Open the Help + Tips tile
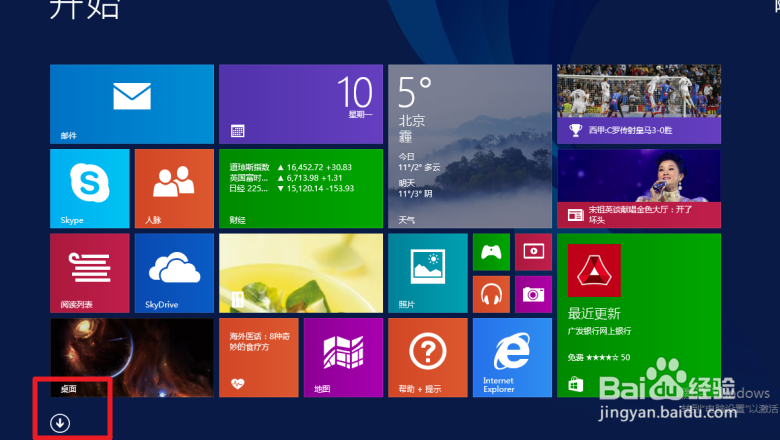This screenshot has width=780, height=440. click(428, 357)
